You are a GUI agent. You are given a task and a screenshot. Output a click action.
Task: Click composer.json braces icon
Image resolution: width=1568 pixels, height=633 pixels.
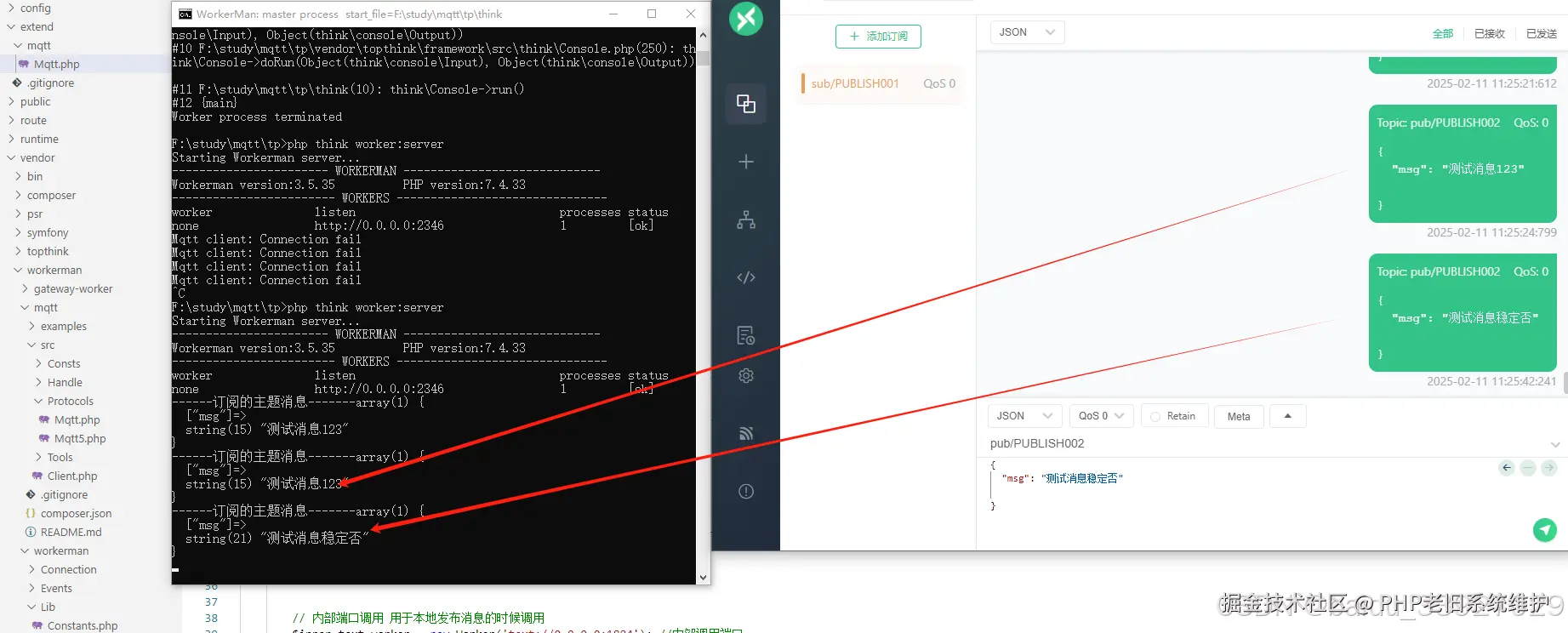[x=31, y=513]
